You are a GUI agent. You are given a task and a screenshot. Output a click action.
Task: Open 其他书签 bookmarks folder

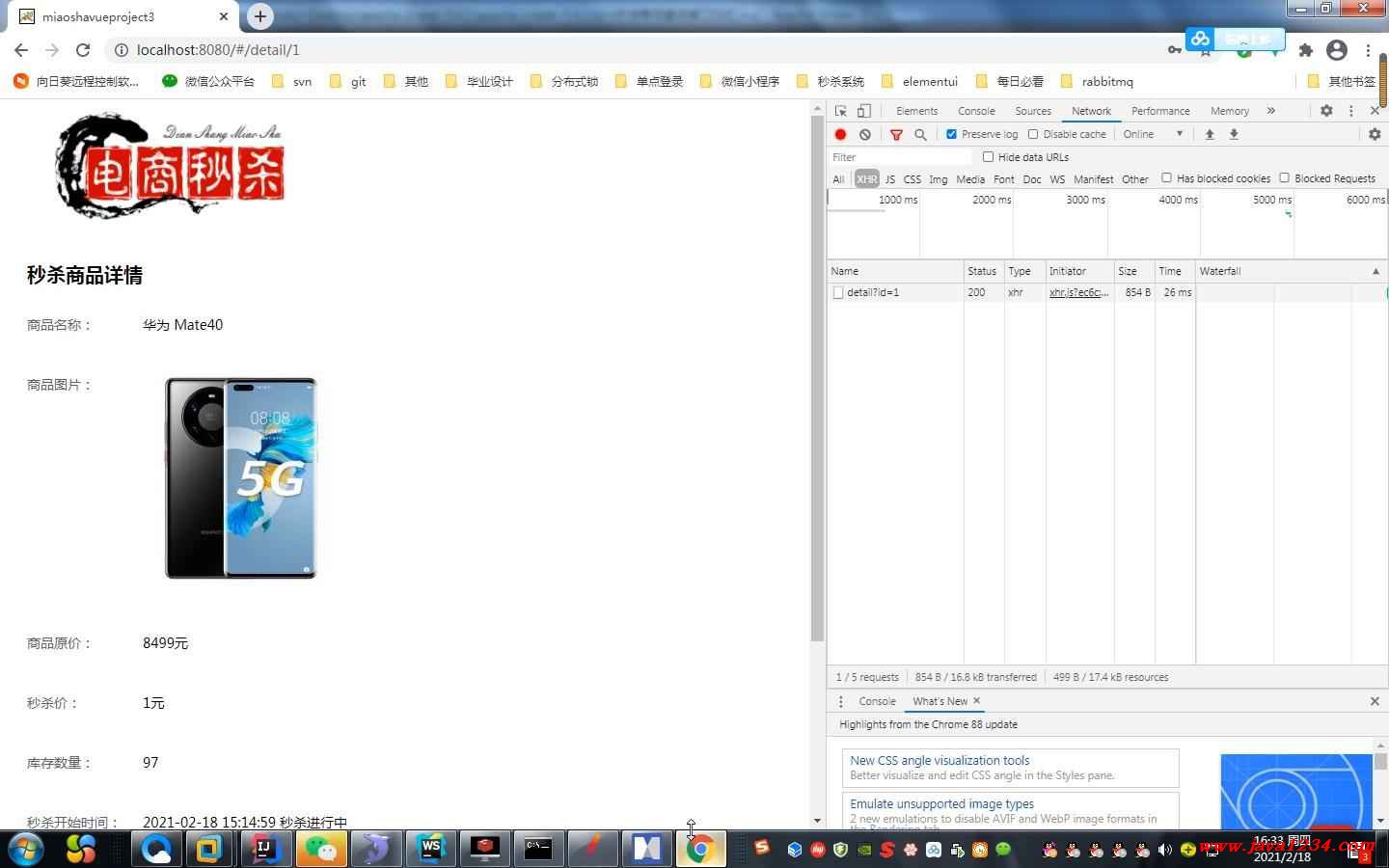click(1342, 81)
